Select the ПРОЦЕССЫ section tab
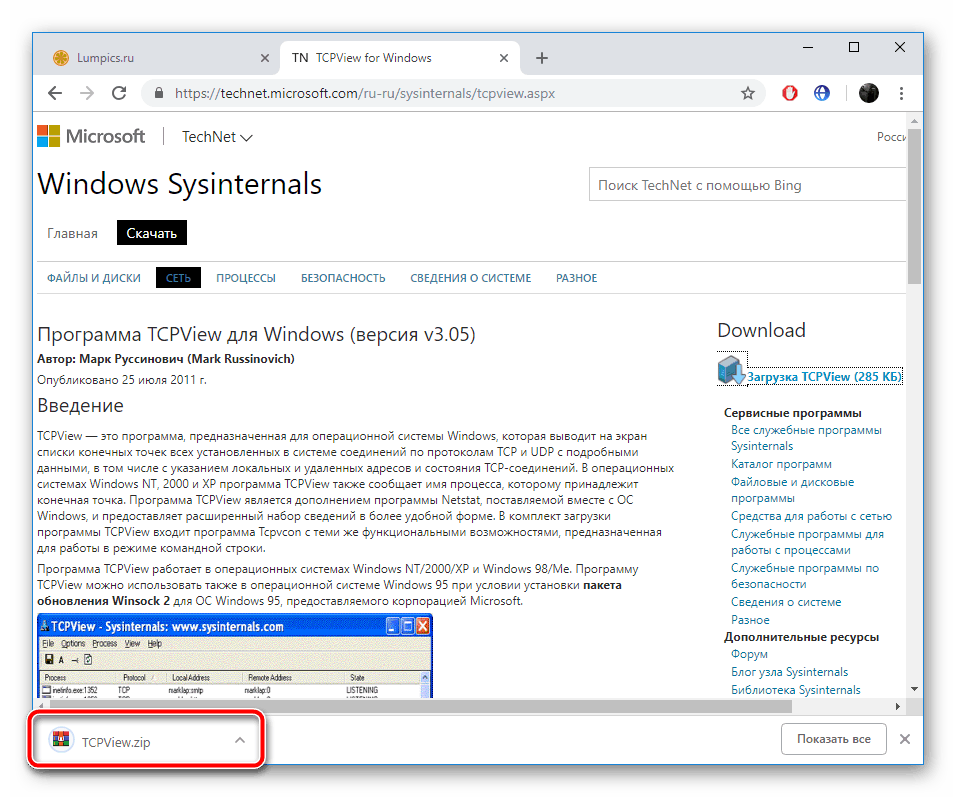Screen dimensions: 956x797 click(x=245, y=277)
